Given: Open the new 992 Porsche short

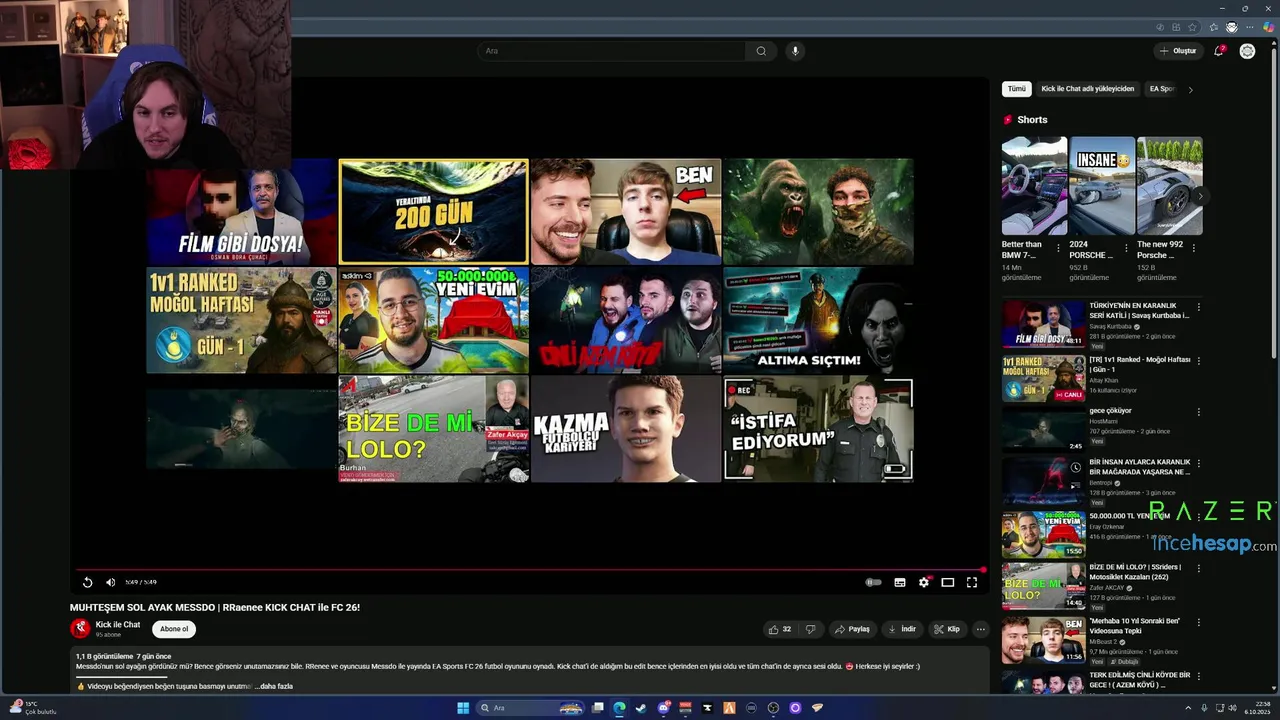Looking at the screenshot, I should [x=1169, y=186].
